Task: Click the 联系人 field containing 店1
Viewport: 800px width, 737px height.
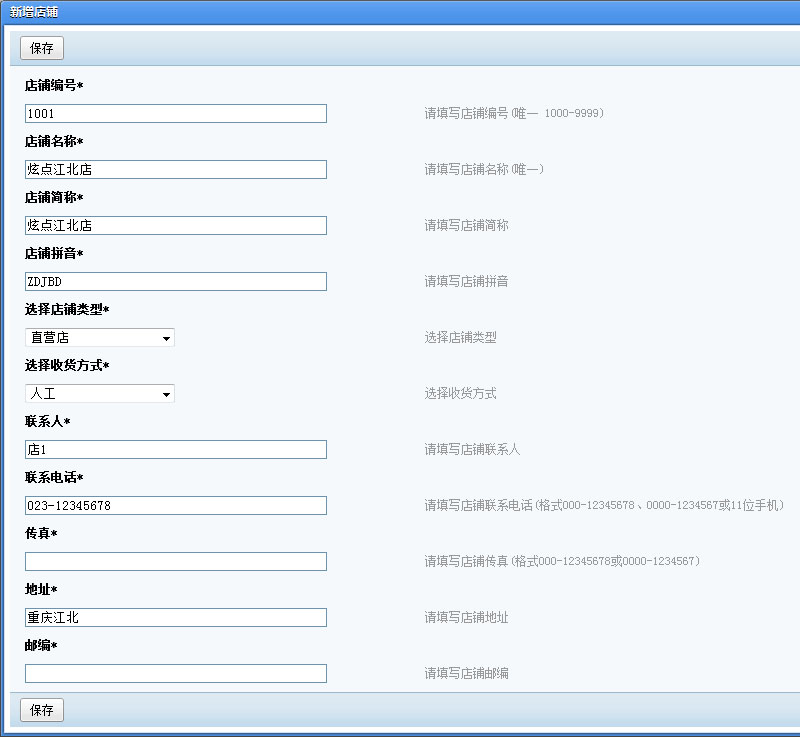Action: point(176,449)
